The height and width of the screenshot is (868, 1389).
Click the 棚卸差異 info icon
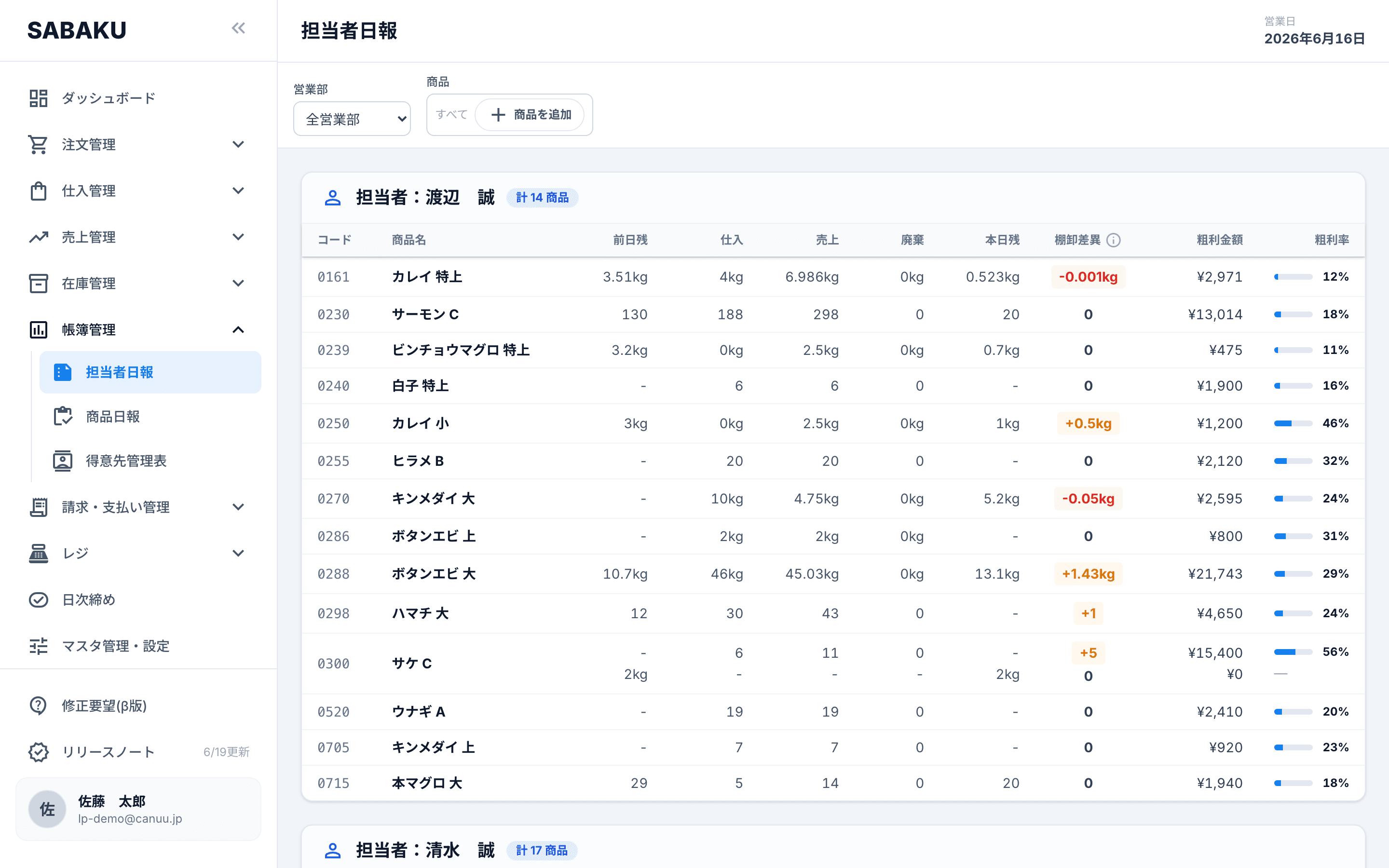[x=1114, y=240]
